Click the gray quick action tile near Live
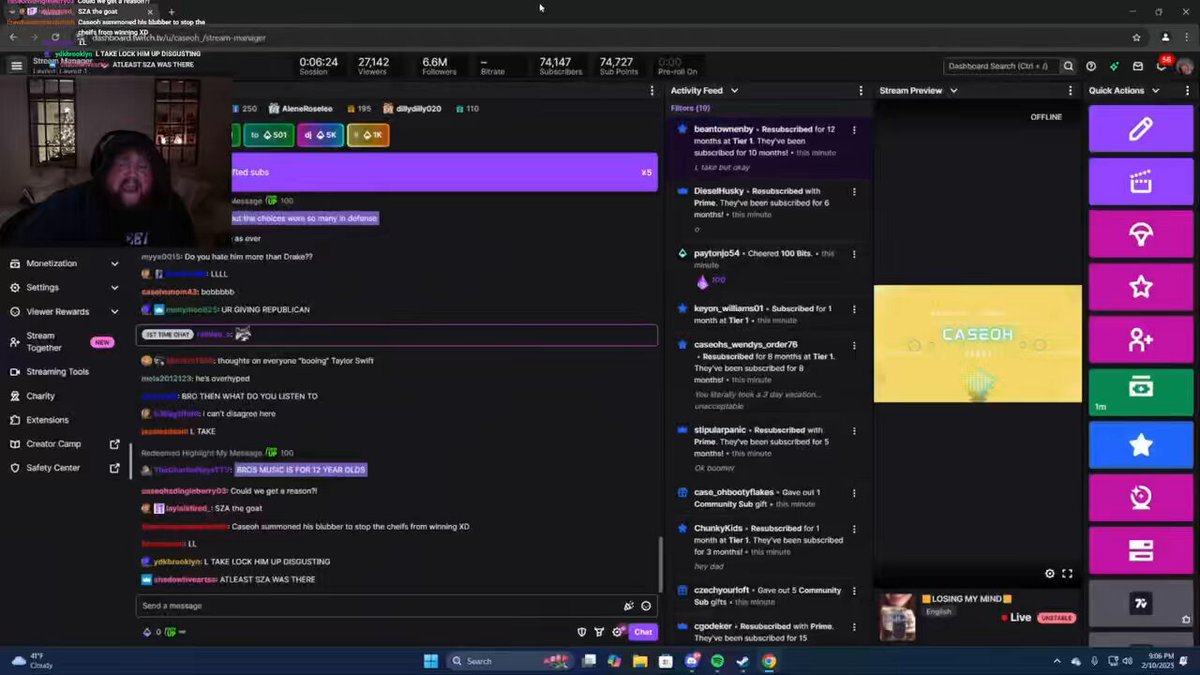The height and width of the screenshot is (675, 1200). (x=1140, y=603)
